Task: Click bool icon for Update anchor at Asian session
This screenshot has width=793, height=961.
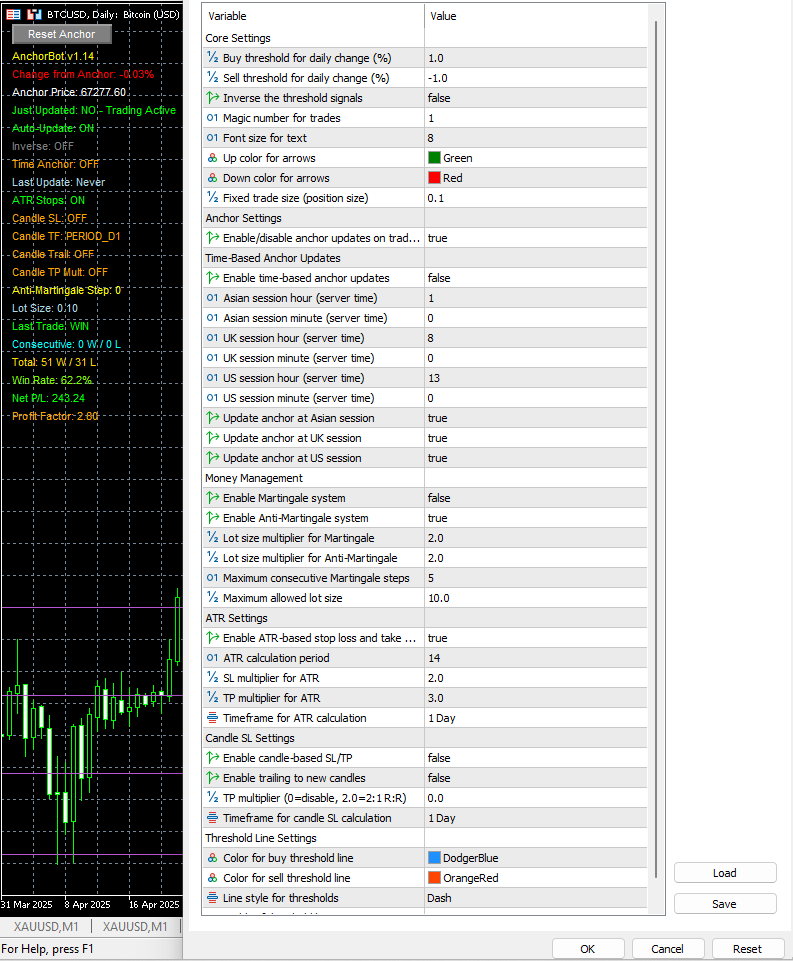Action: tap(213, 418)
